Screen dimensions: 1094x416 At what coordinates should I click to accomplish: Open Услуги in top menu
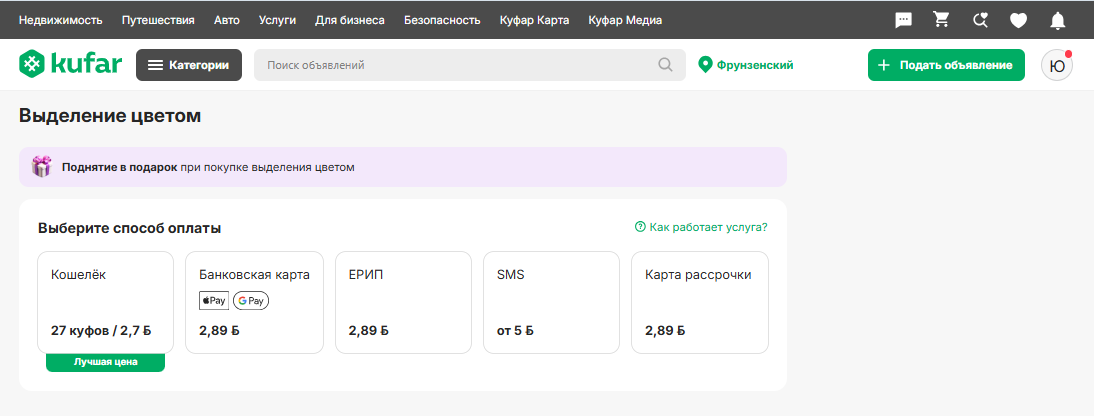(277, 20)
